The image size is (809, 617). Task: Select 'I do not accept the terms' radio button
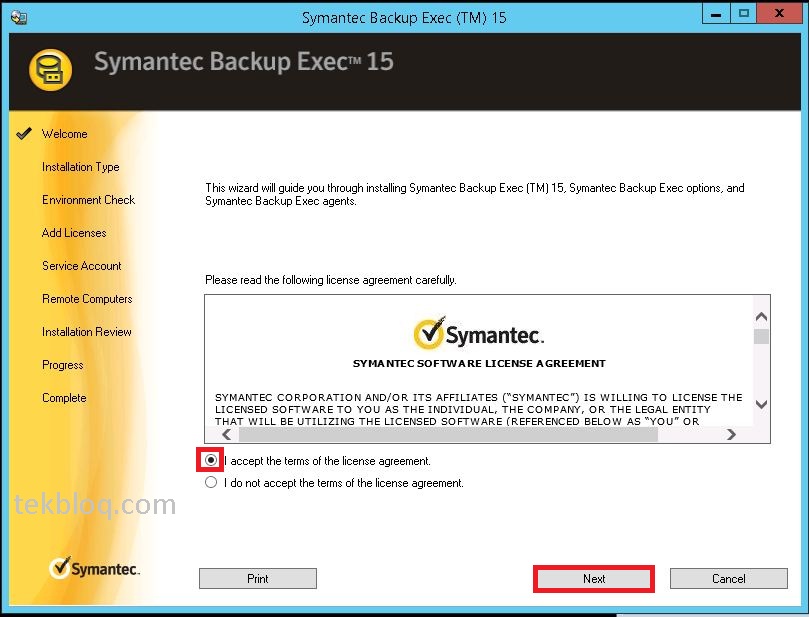click(211, 482)
